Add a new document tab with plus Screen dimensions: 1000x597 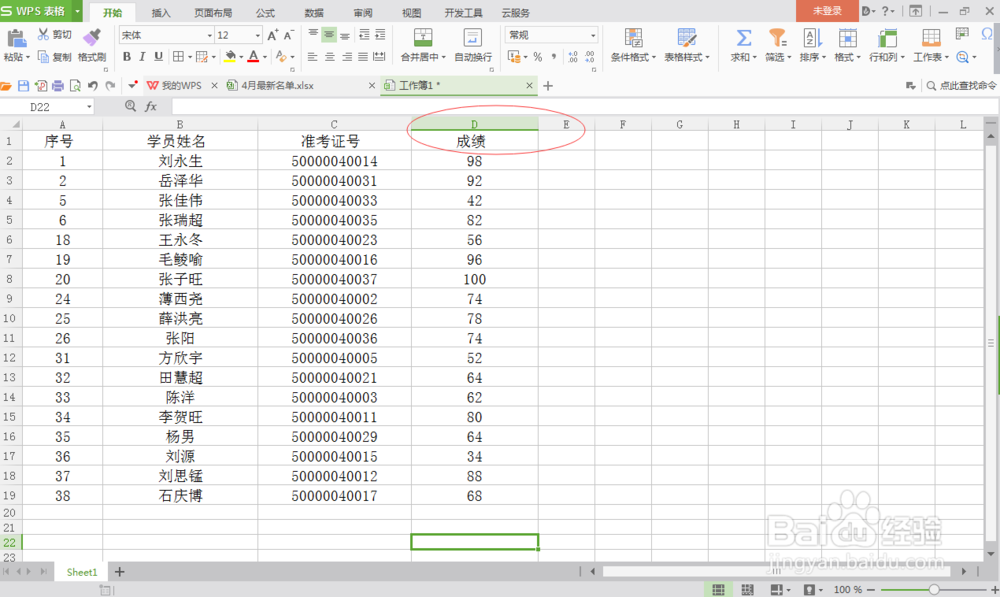click(x=548, y=85)
